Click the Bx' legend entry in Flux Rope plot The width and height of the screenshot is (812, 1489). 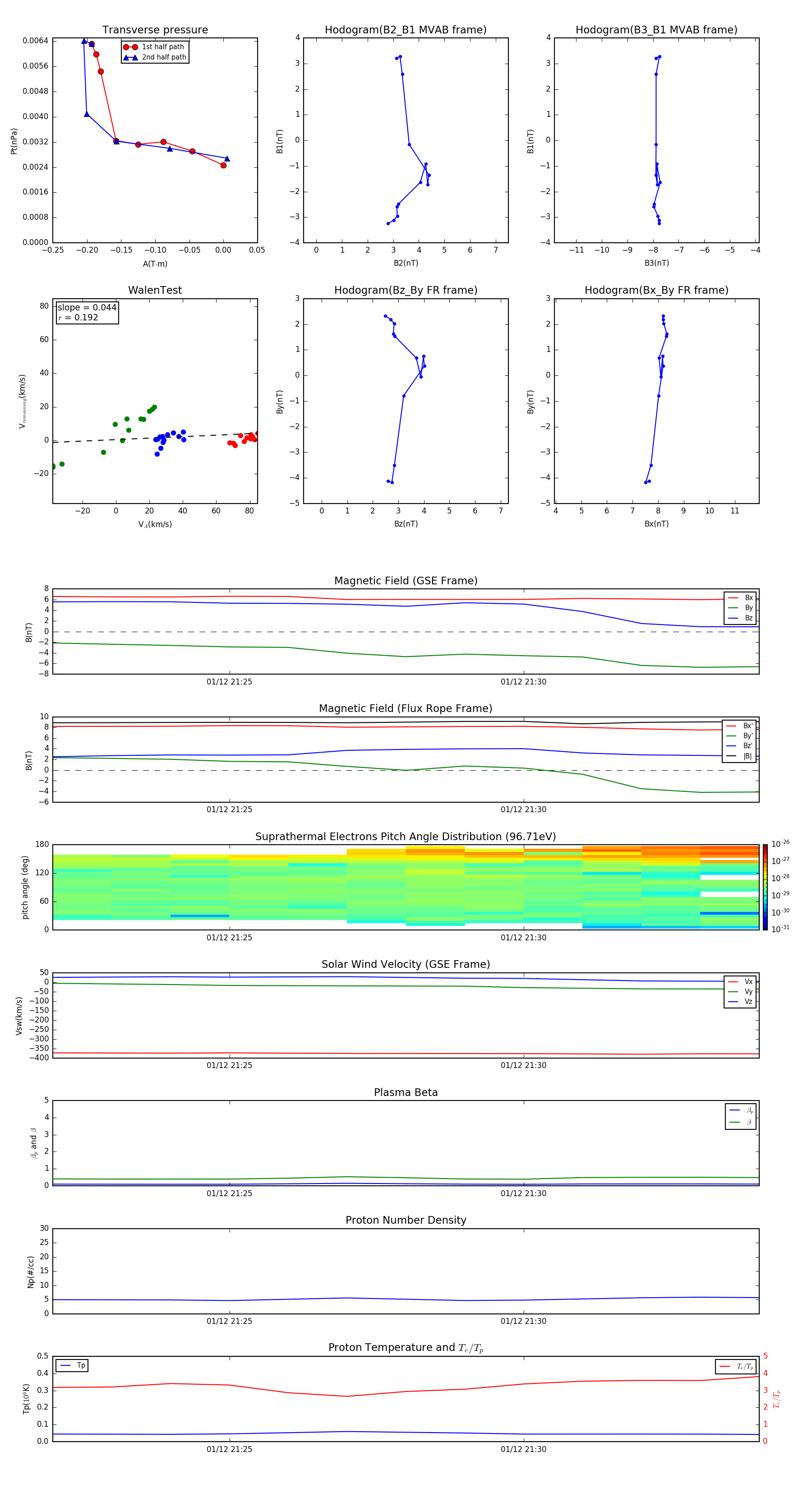coord(739,726)
